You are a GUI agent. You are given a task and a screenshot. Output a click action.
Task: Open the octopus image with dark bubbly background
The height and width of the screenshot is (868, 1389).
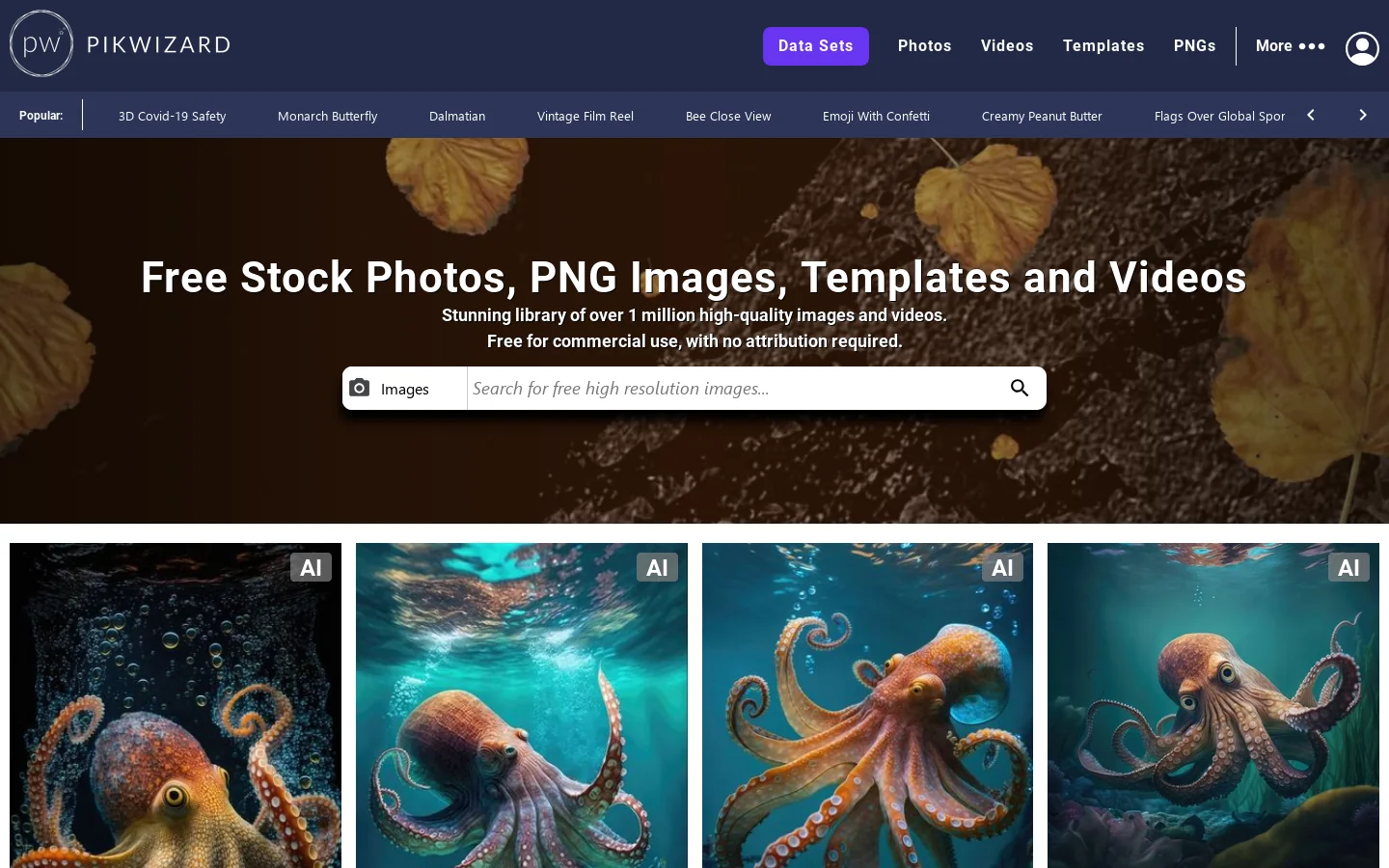point(176,705)
